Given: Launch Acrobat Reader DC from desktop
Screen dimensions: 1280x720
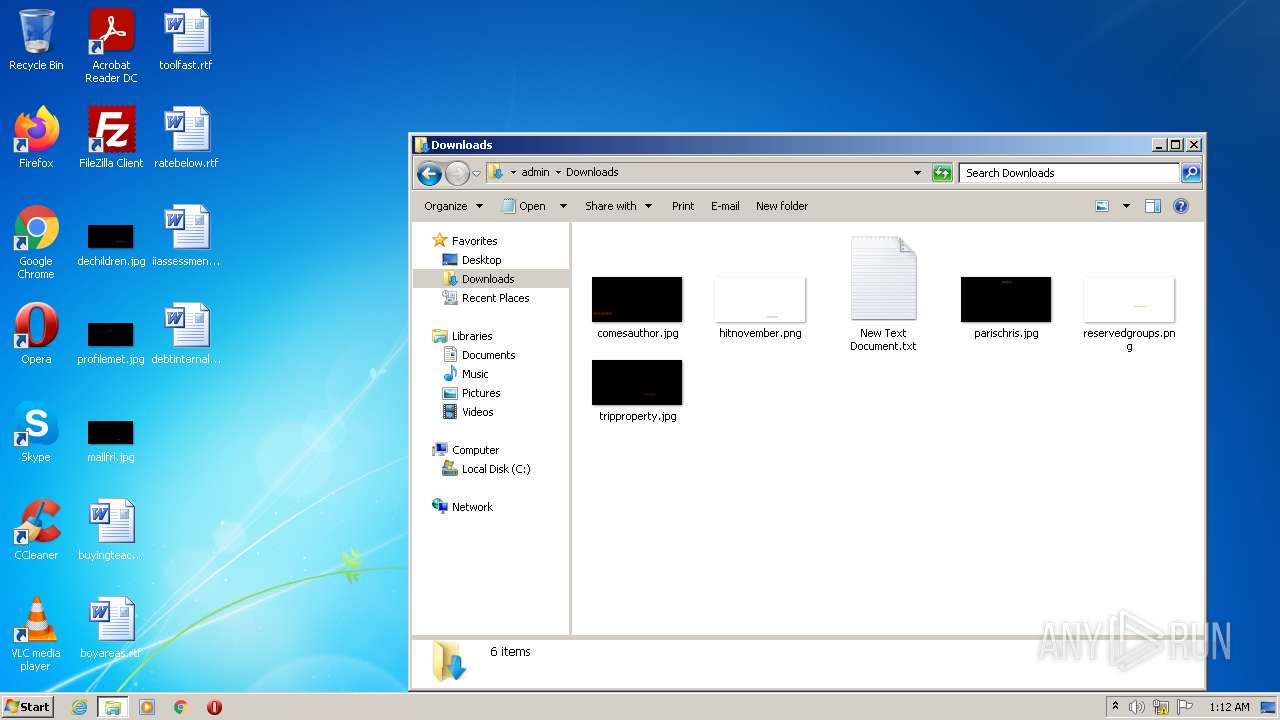Looking at the screenshot, I should [x=111, y=46].
